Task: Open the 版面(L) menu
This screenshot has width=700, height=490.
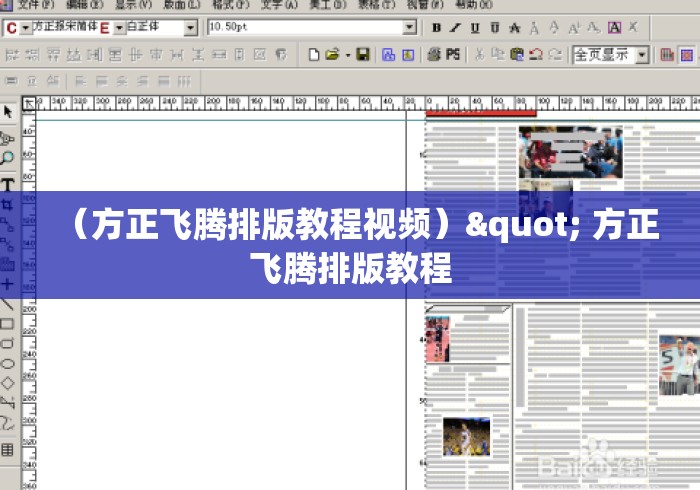Action: tap(182, 4)
